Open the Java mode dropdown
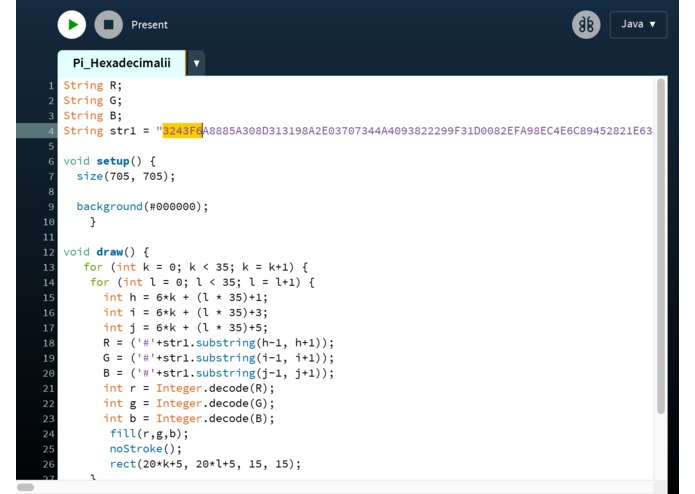The height and width of the screenshot is (494, 695). [638, 24]
